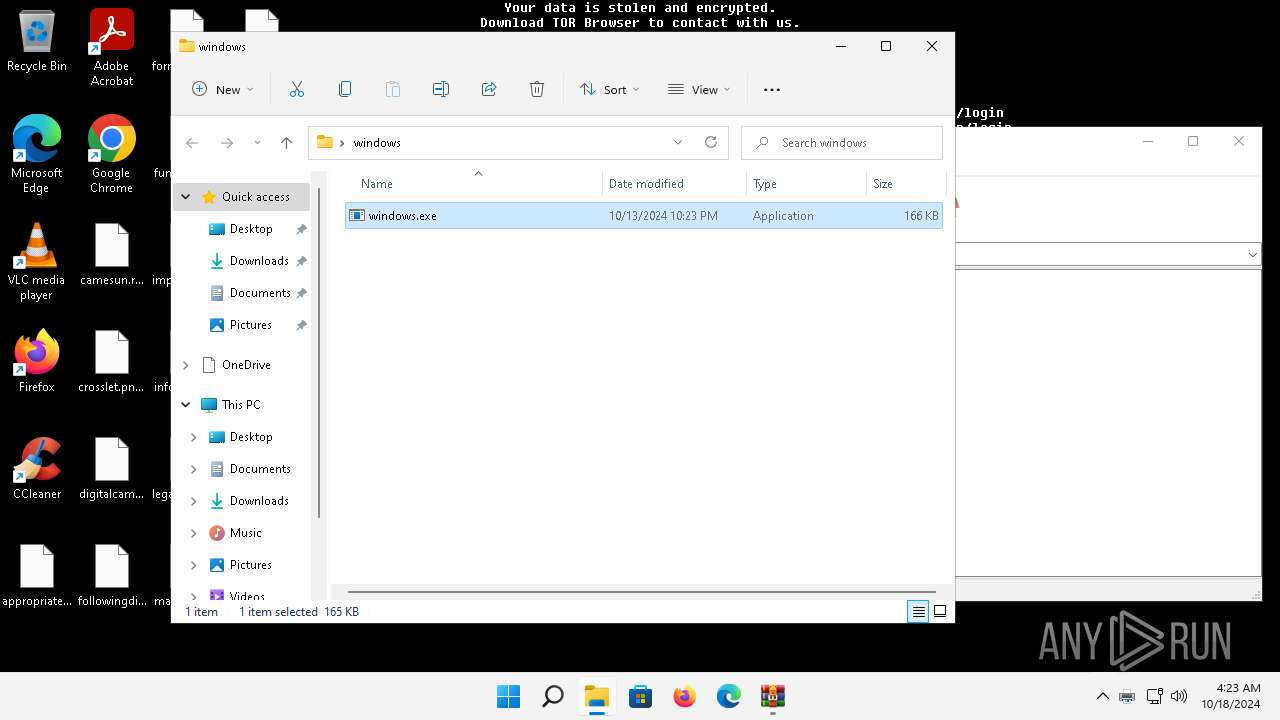Open Recycle Bin desktop icon
Screen dimensions: 1280x720
point(37,42)
